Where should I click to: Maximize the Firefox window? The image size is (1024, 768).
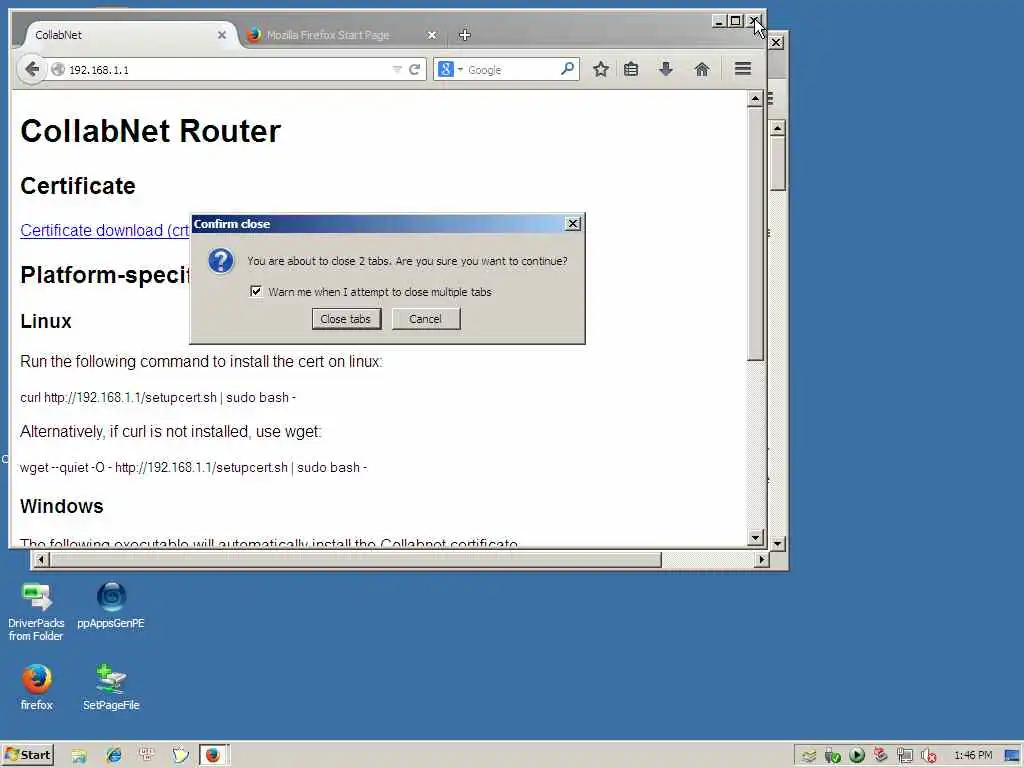735,21
